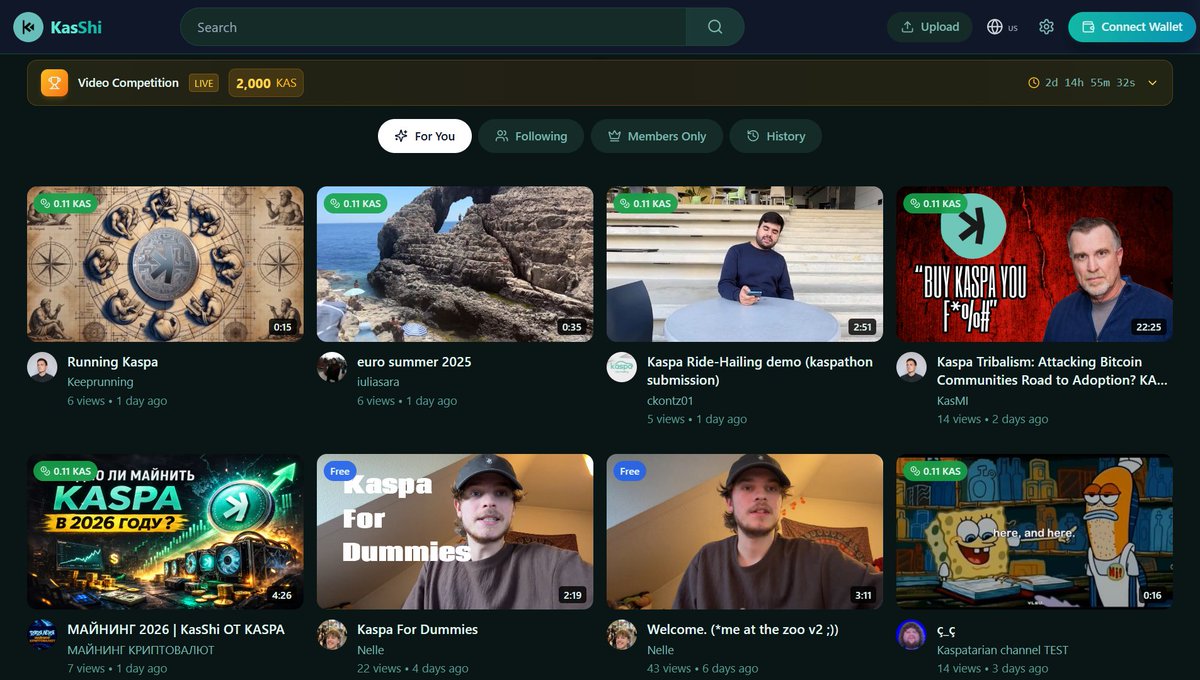
Task: Open Kaspa Ride-Hailing demo title
Action: [760, 371]
